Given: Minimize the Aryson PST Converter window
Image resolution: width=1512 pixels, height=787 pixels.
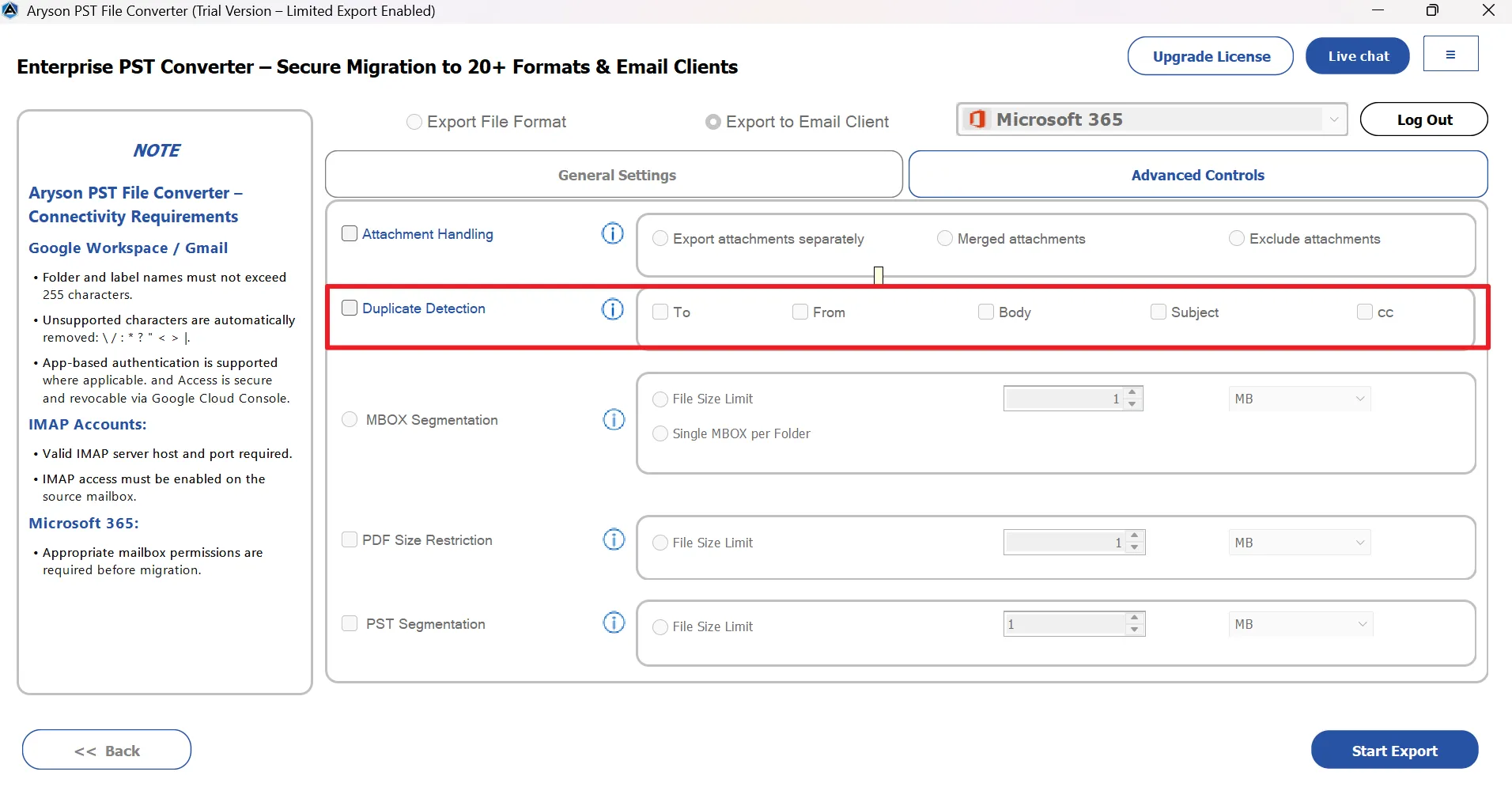Looking at the screenshot, I should 1378,10.
